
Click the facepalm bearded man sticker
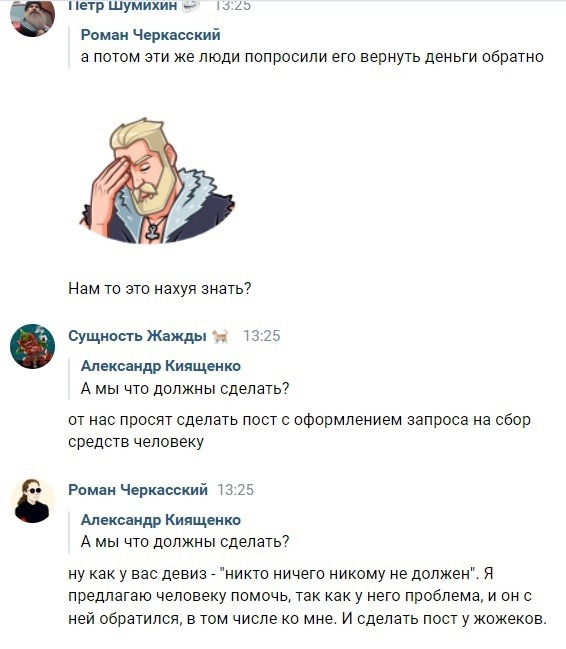(x=158, y=181)
